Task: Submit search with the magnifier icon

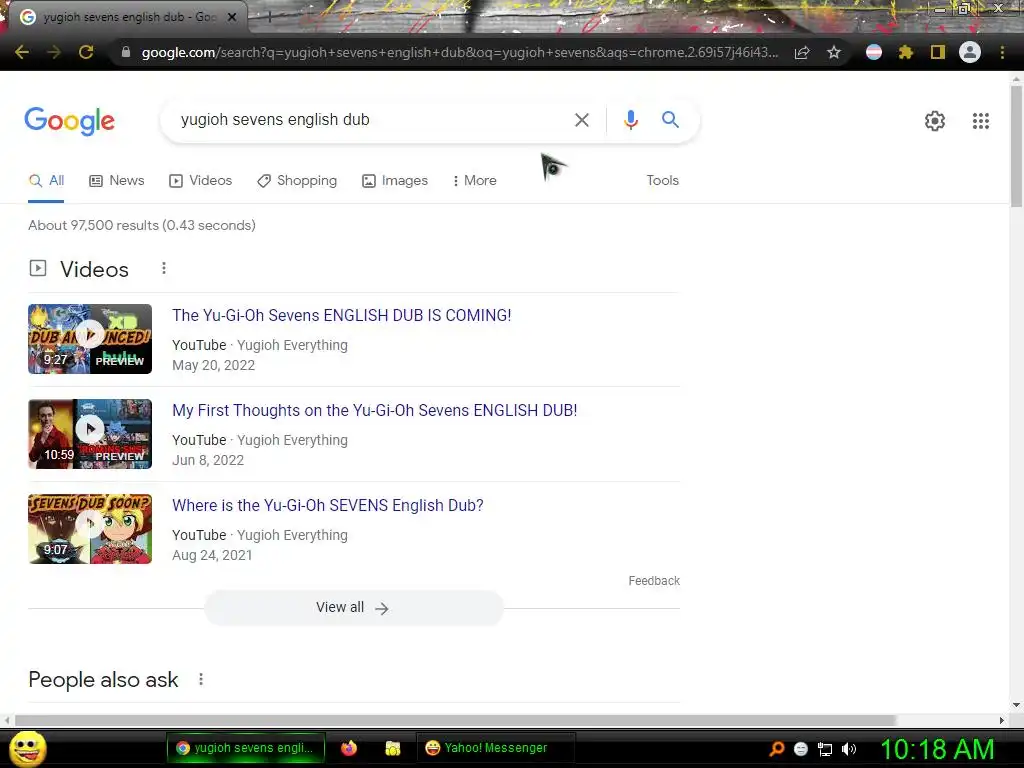Action: [x=670, y=120]
